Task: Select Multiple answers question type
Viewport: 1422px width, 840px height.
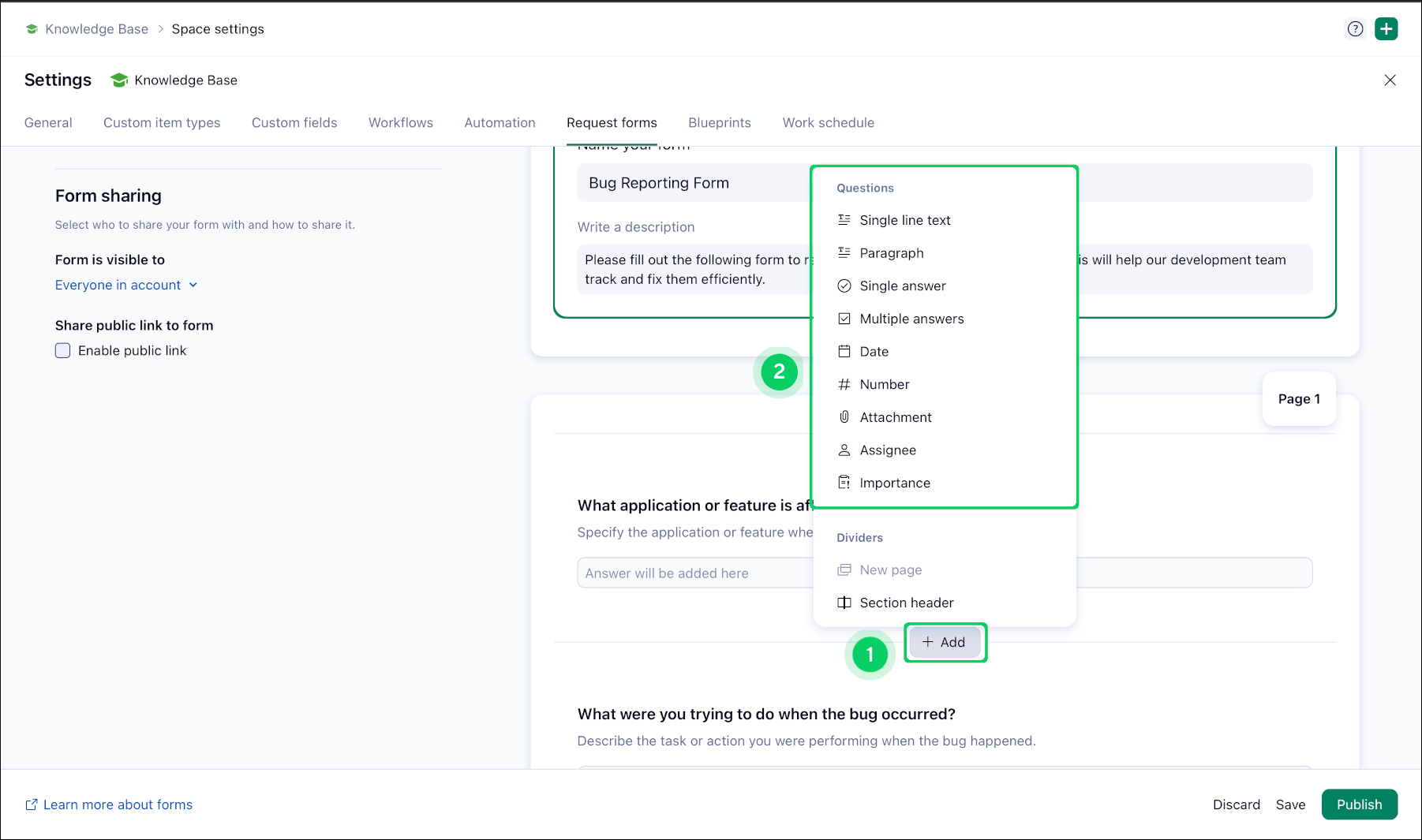Action: pyautogui.click(x=911, y=319)
